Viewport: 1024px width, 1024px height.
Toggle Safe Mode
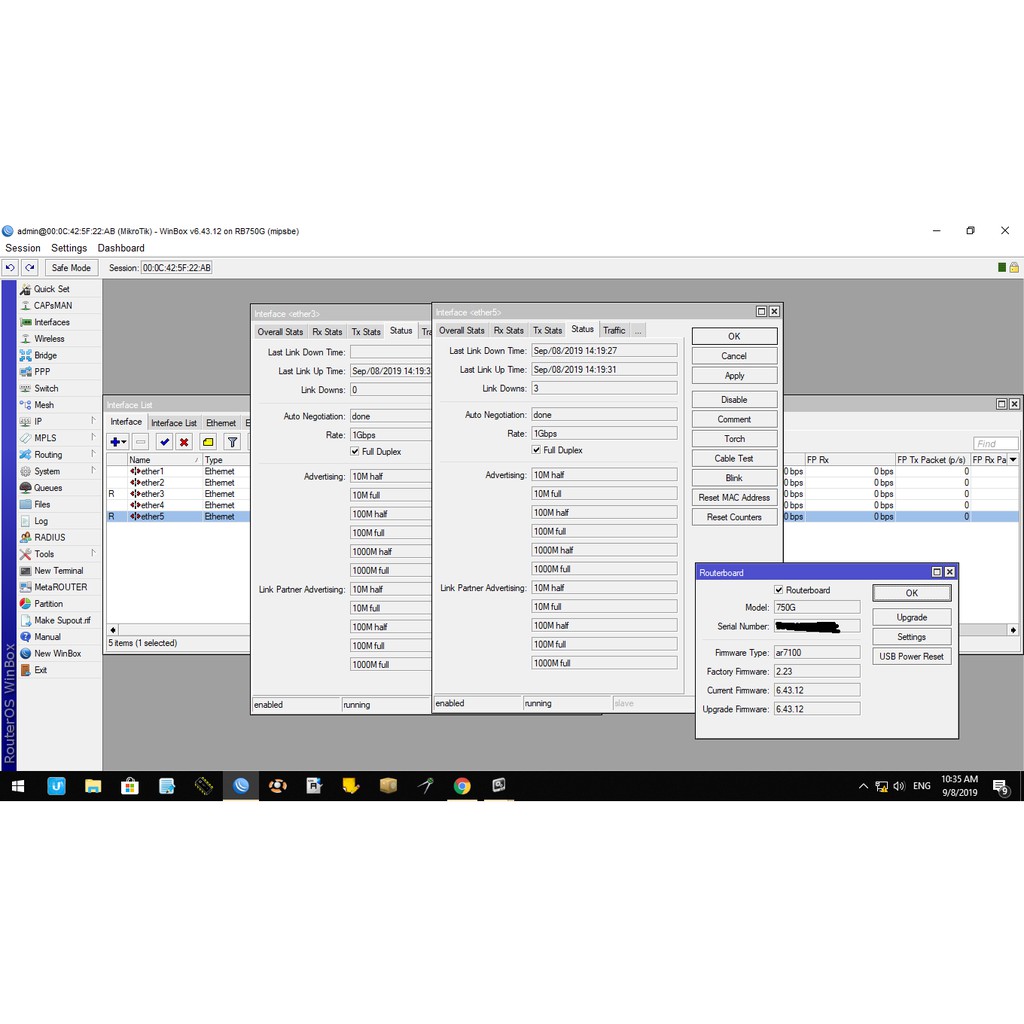[x=71, y=268]
